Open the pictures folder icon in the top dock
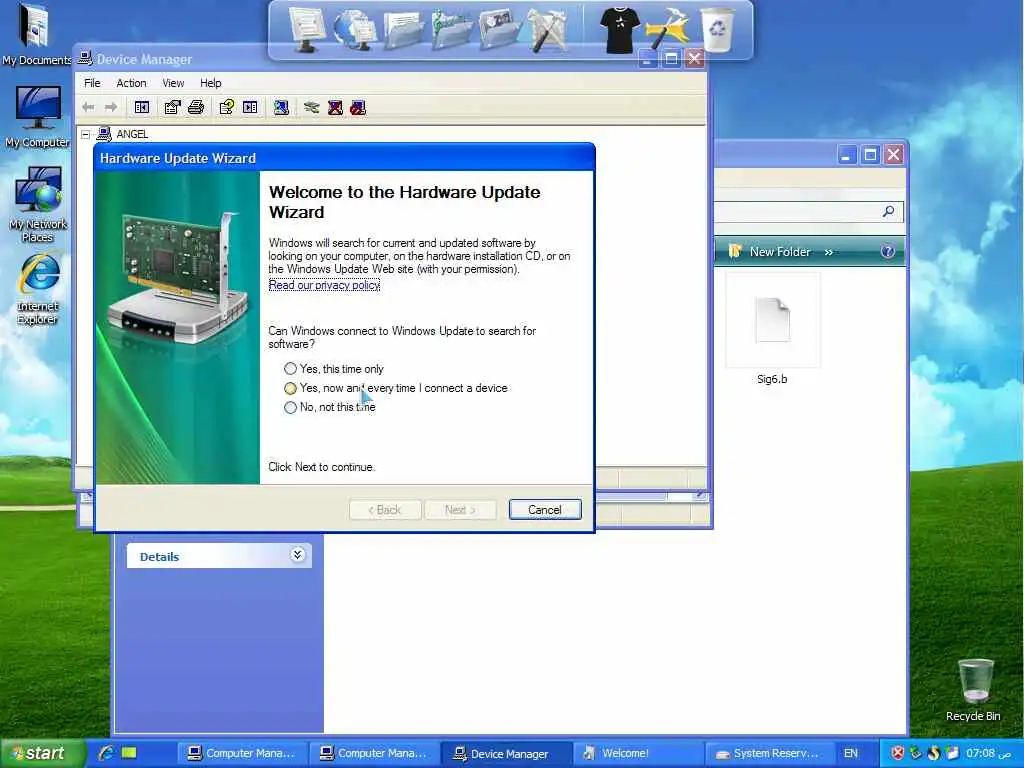 498,30
